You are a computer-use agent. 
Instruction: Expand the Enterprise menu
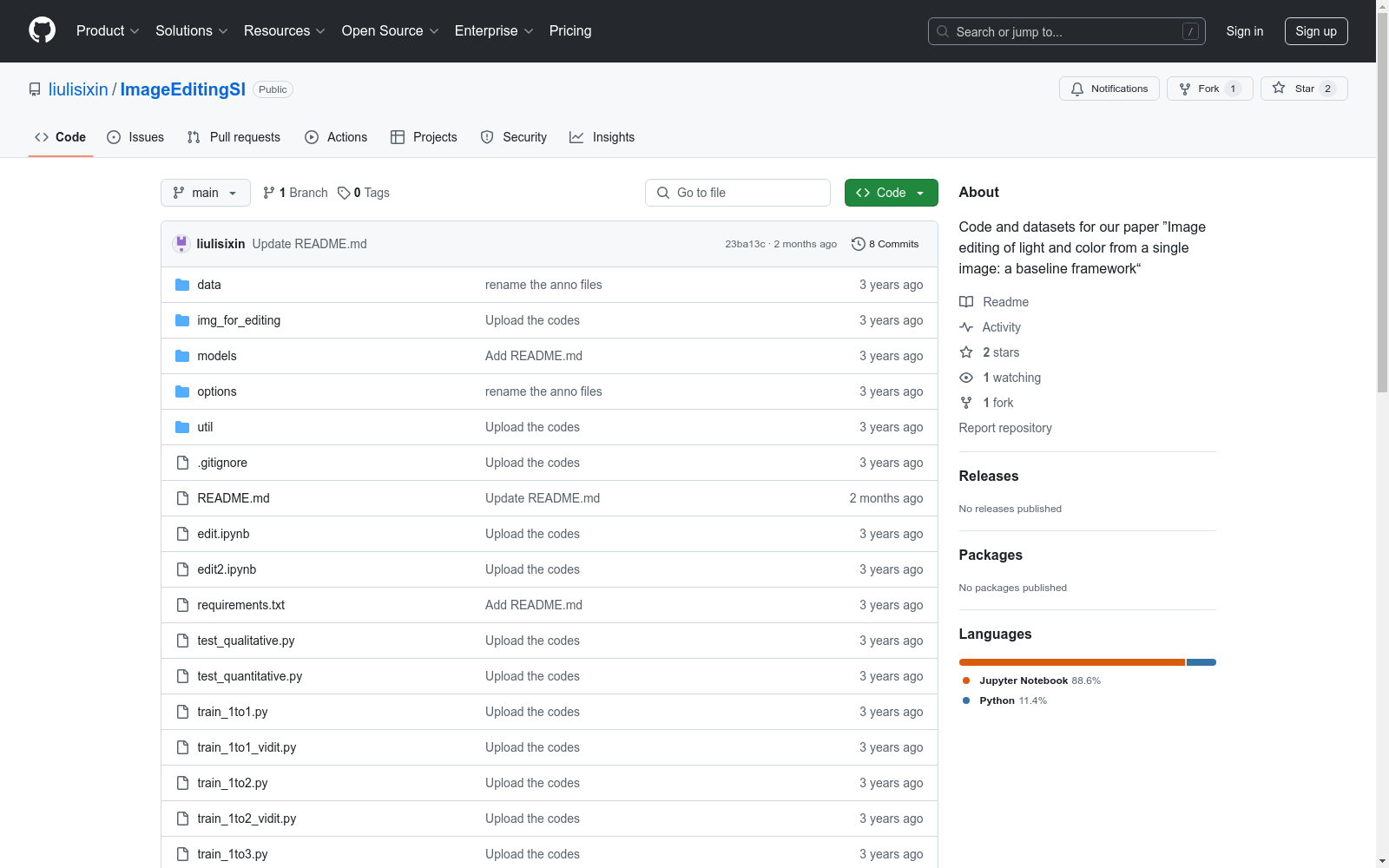494,30
